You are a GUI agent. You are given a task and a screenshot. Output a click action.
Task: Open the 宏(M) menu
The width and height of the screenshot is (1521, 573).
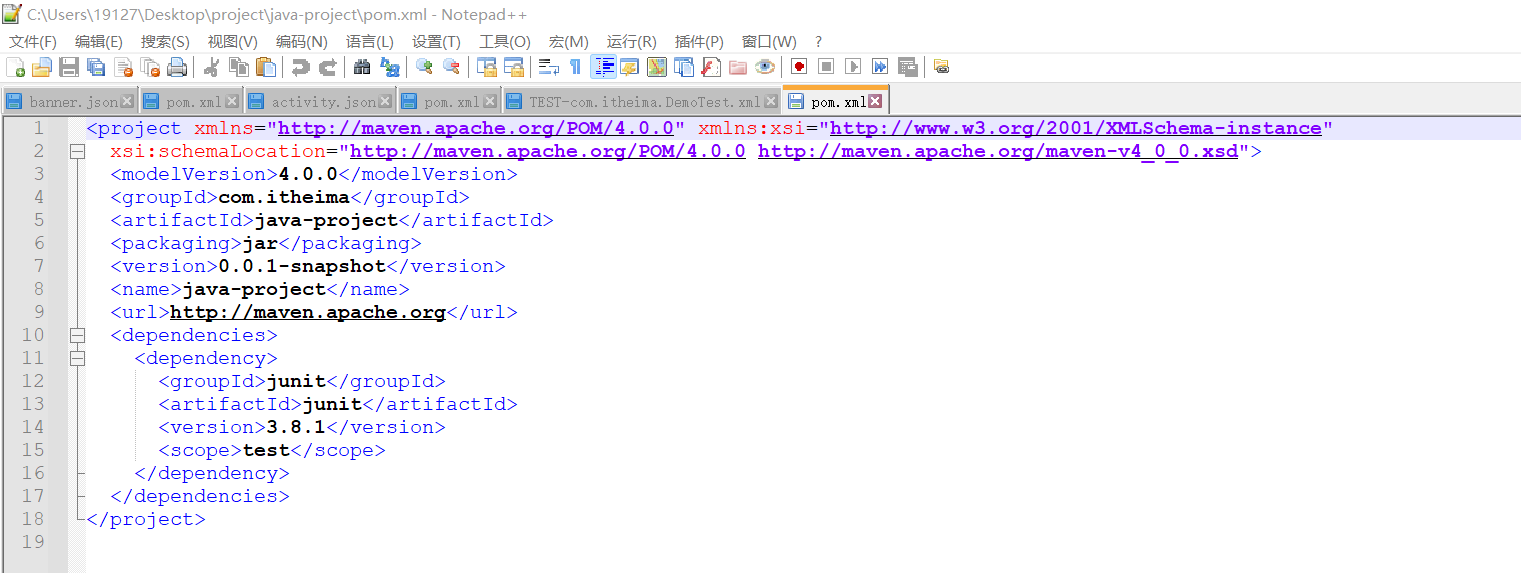[x=569, y=41]
